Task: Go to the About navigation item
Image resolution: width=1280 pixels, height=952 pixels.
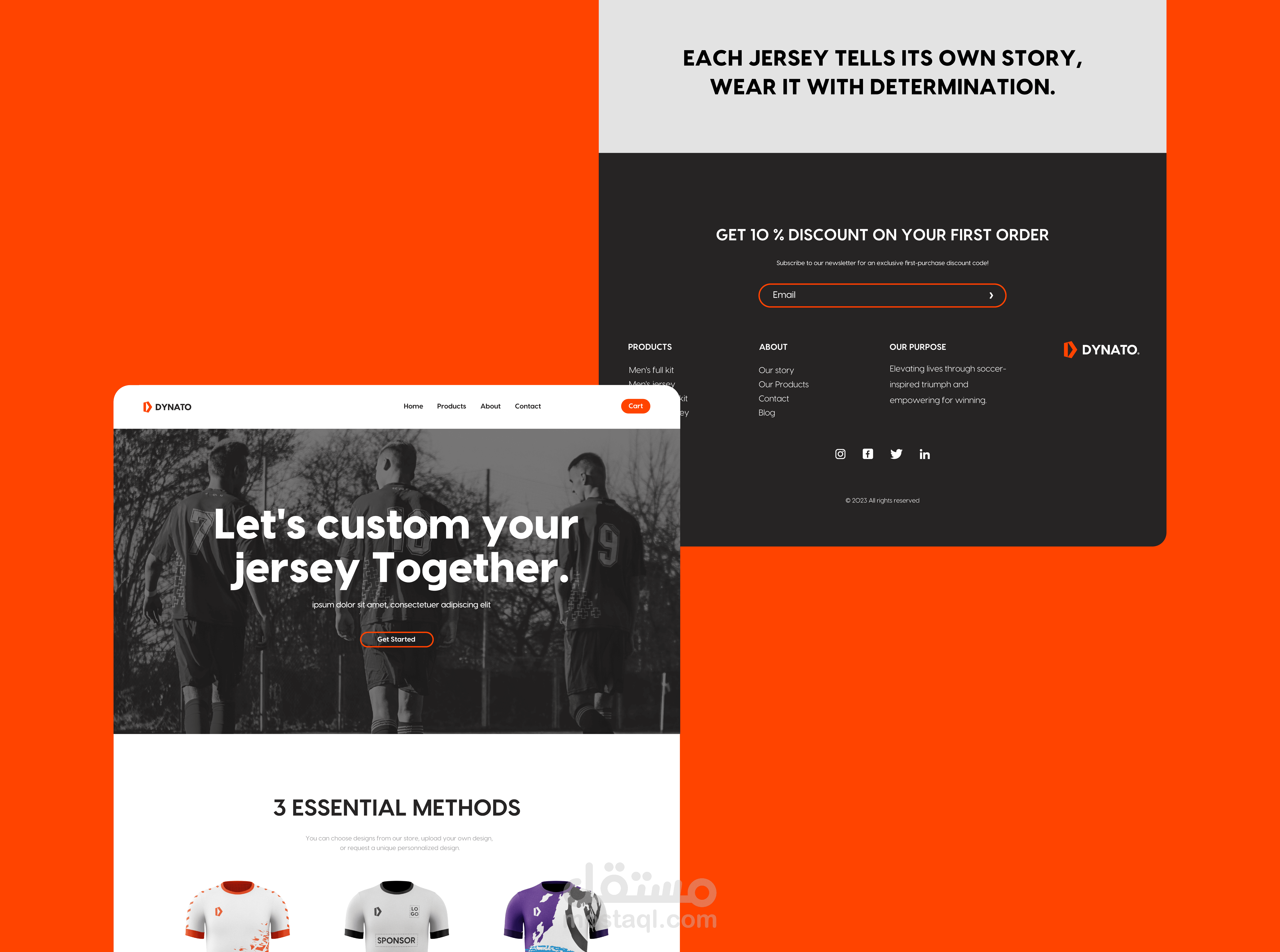Action: pyautogui.click(x=490, y=406)
